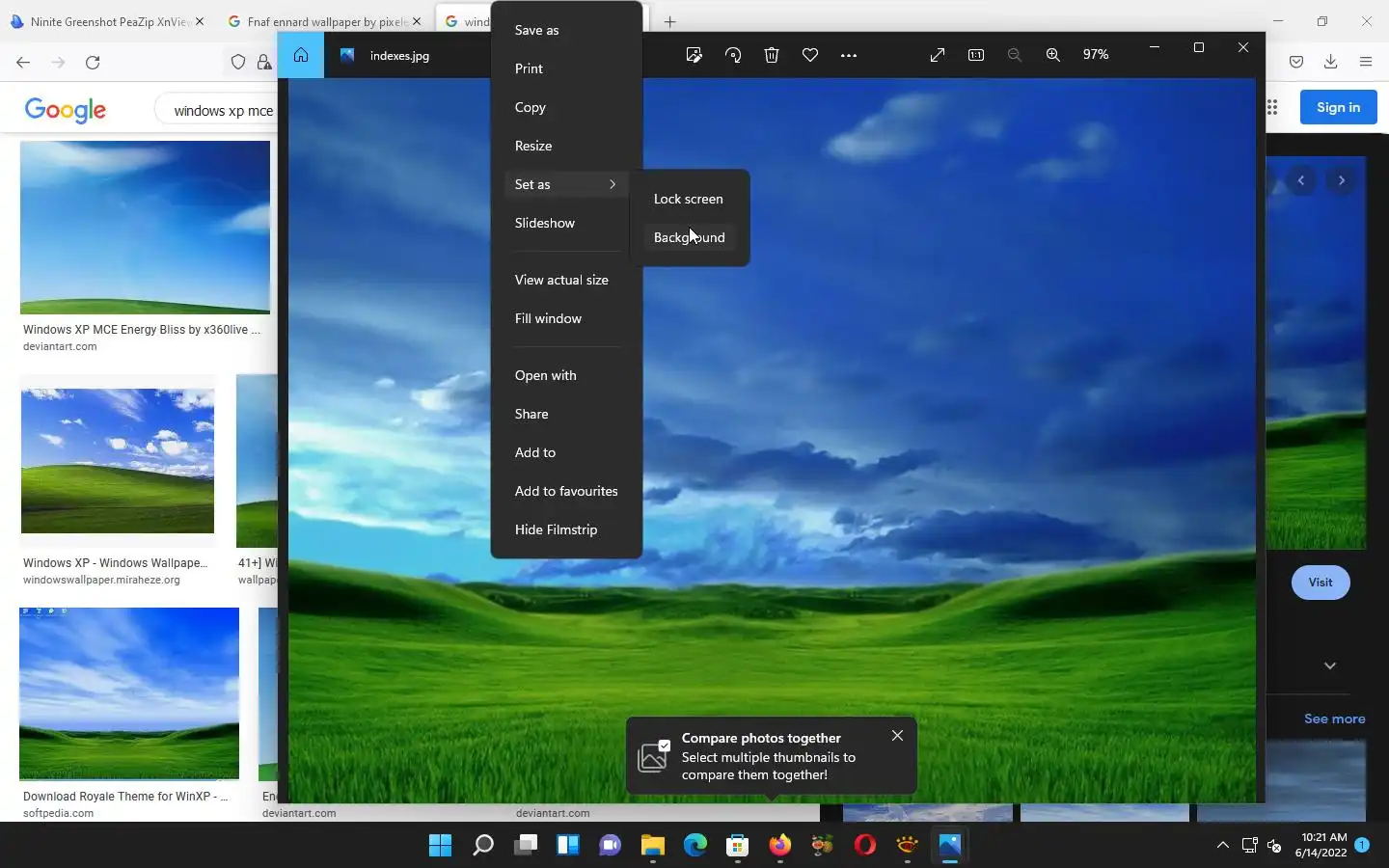1389x868 pixels.
Task: Select Fill window option
Action: click(x=566, y=318)
